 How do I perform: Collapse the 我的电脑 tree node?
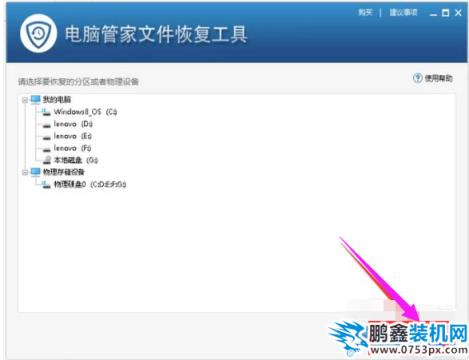25,100
